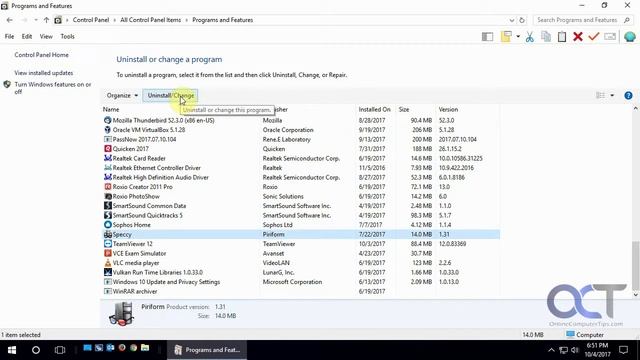
Task: Toggle the preview pane layout icon
Action: (487, 37)
